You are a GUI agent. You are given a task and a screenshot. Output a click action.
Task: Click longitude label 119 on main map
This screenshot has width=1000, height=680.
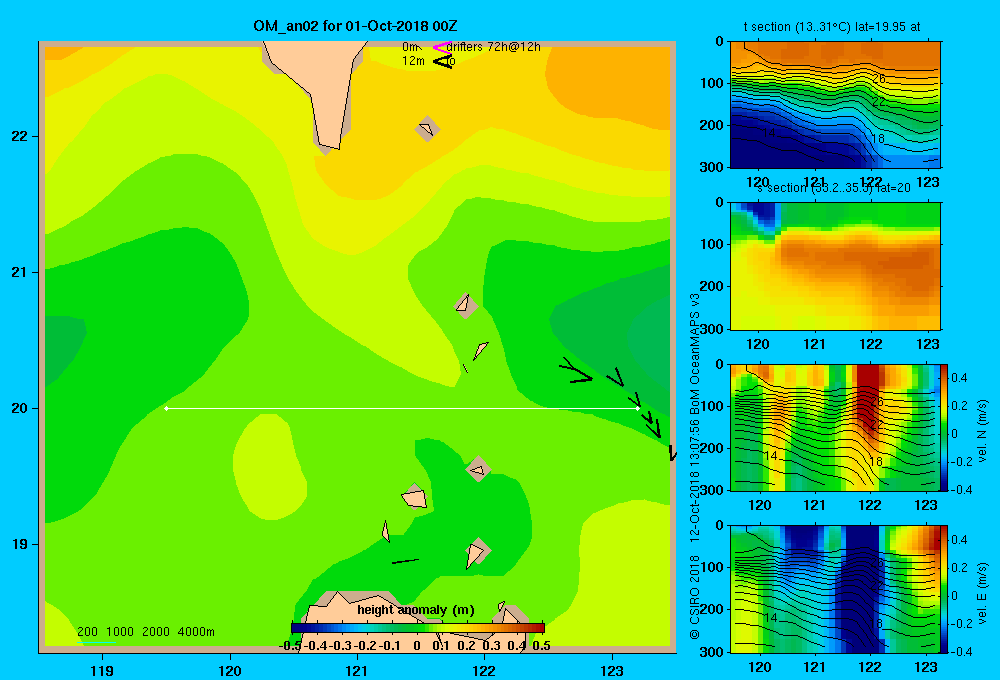(102, 670)
